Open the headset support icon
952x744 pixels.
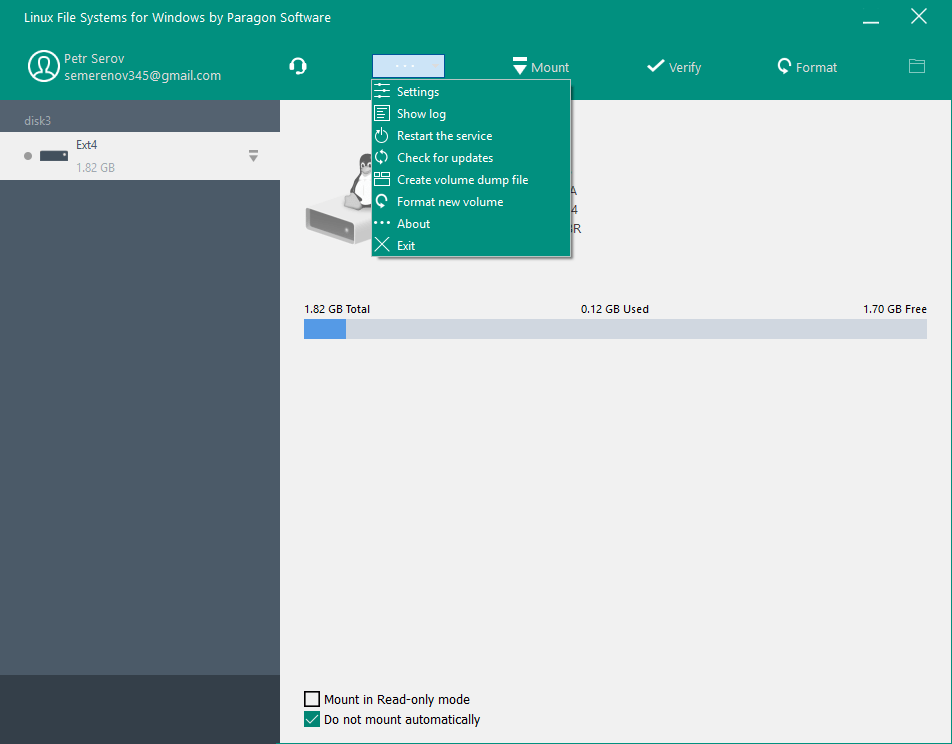point(297,65)
